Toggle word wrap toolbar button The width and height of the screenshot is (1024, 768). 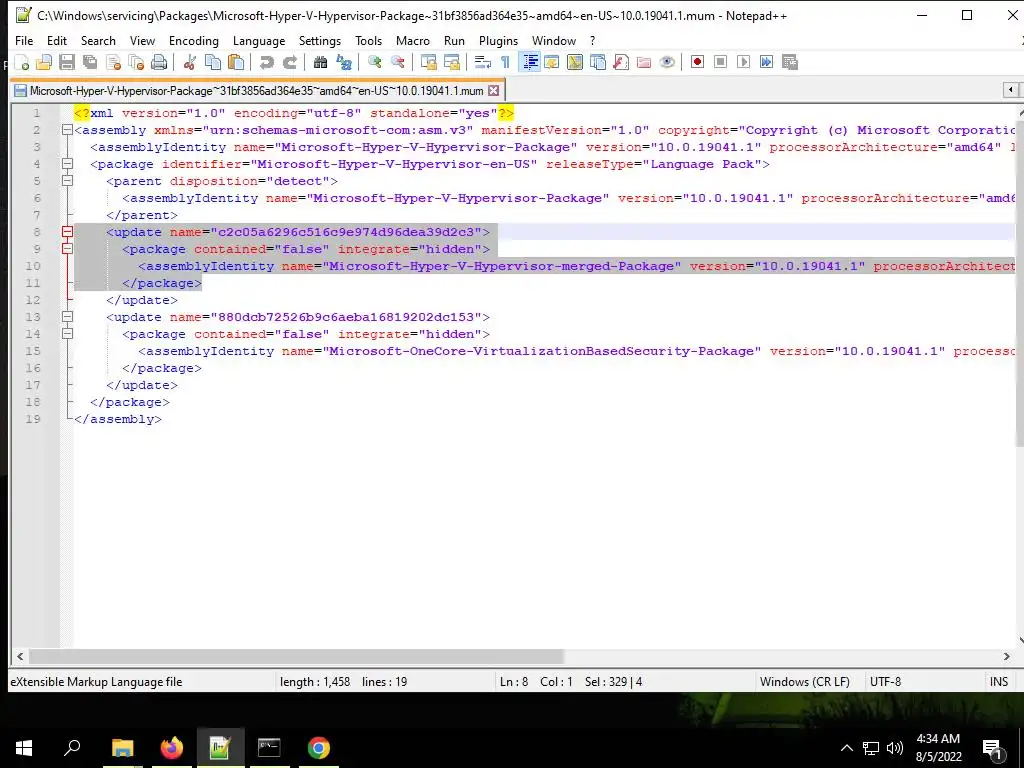[x=483, y=62]
